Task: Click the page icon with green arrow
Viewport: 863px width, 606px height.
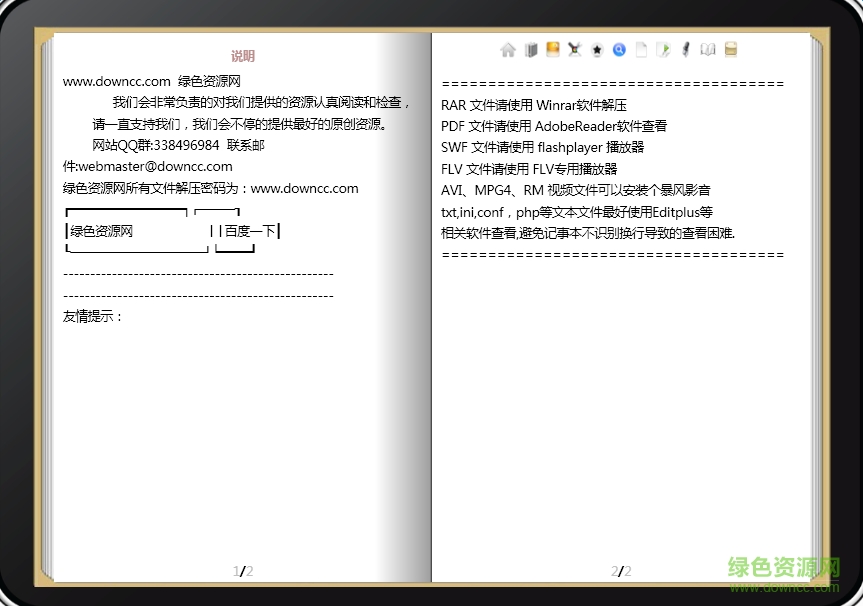Action: (x=663, y=49)
